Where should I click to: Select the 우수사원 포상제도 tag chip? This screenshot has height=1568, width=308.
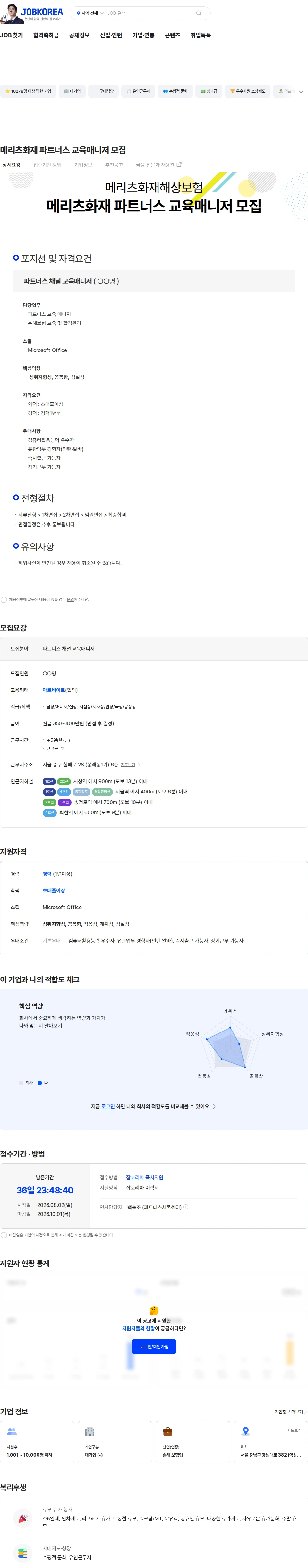248,91
